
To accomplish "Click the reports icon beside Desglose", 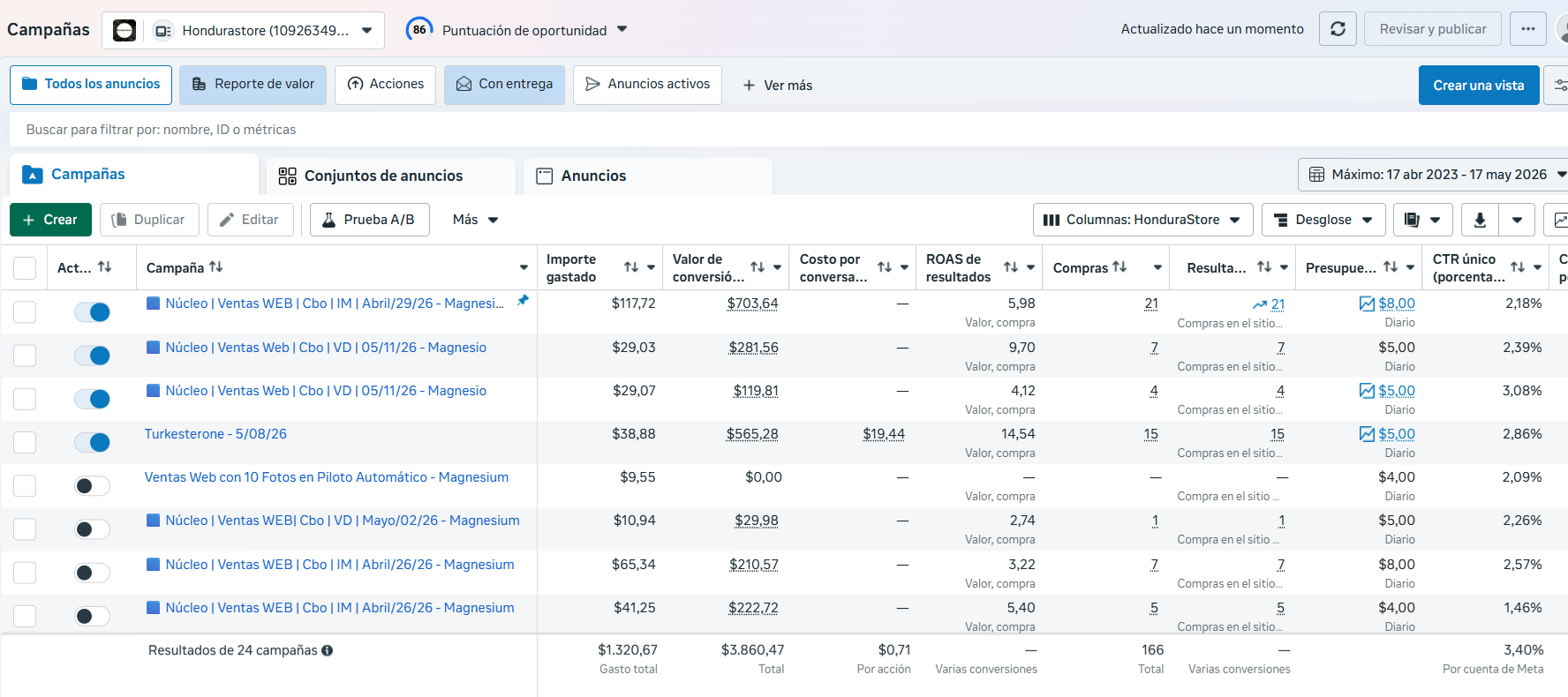I will (1412, 220).
